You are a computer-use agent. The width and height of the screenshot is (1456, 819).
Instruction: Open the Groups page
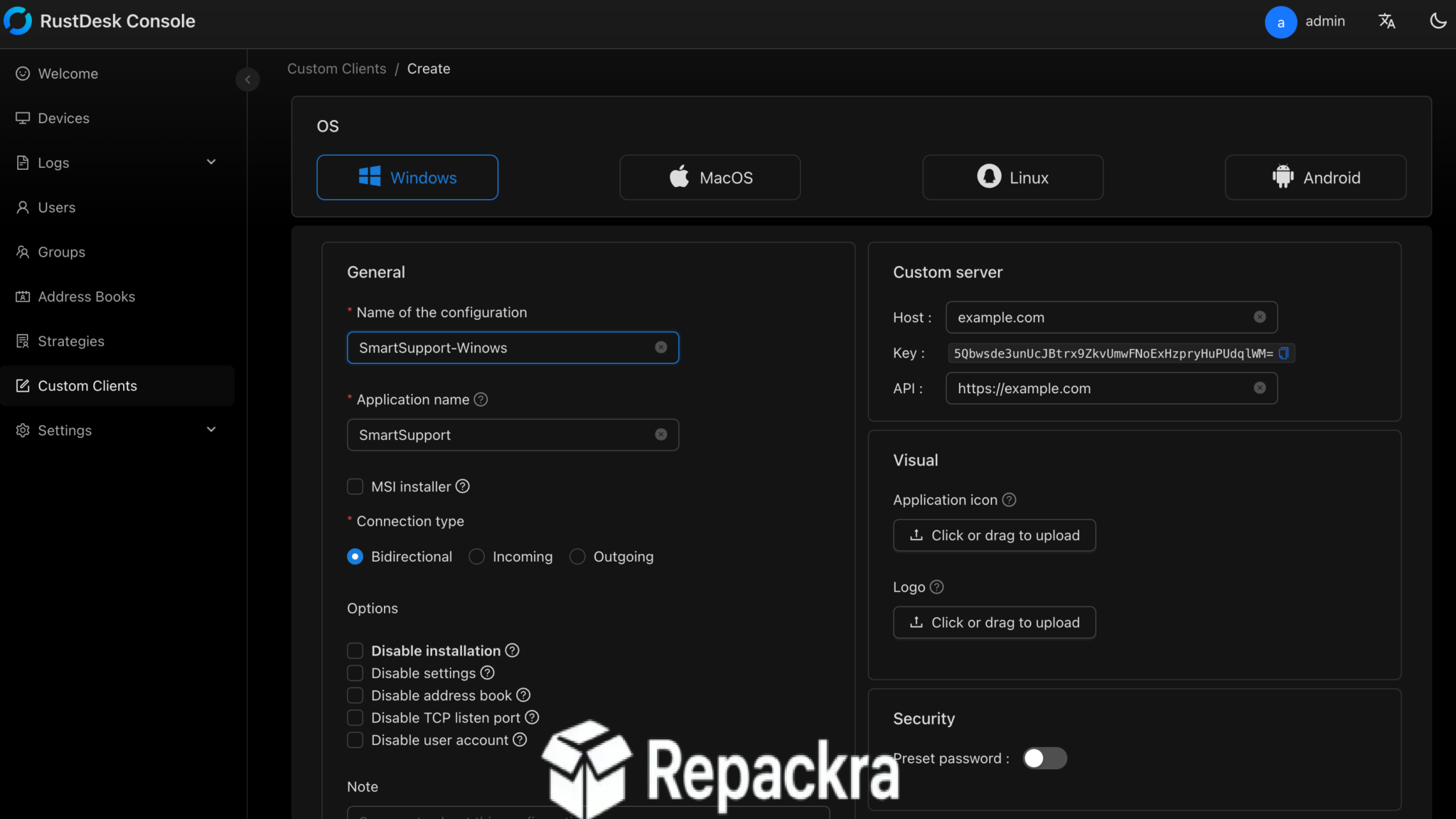[117, 252]
